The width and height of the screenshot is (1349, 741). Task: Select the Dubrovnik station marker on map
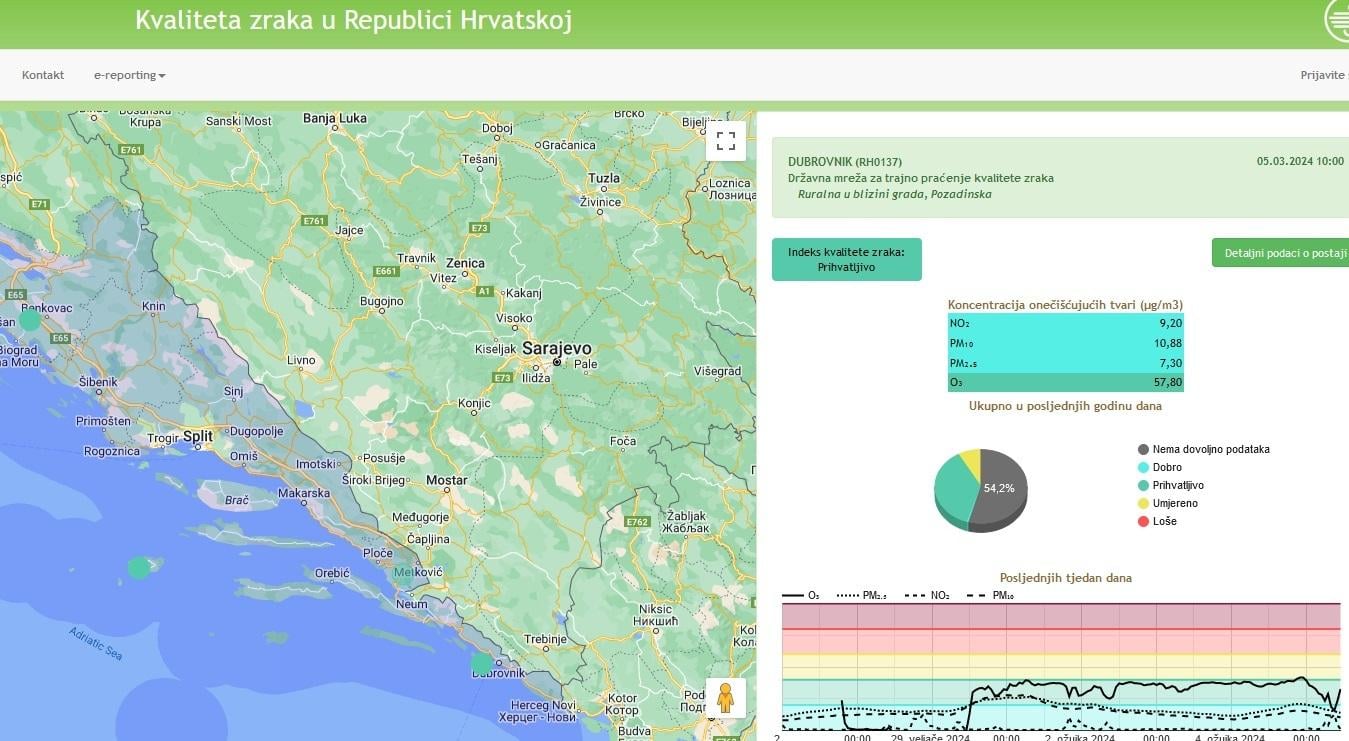coord(482,663)
